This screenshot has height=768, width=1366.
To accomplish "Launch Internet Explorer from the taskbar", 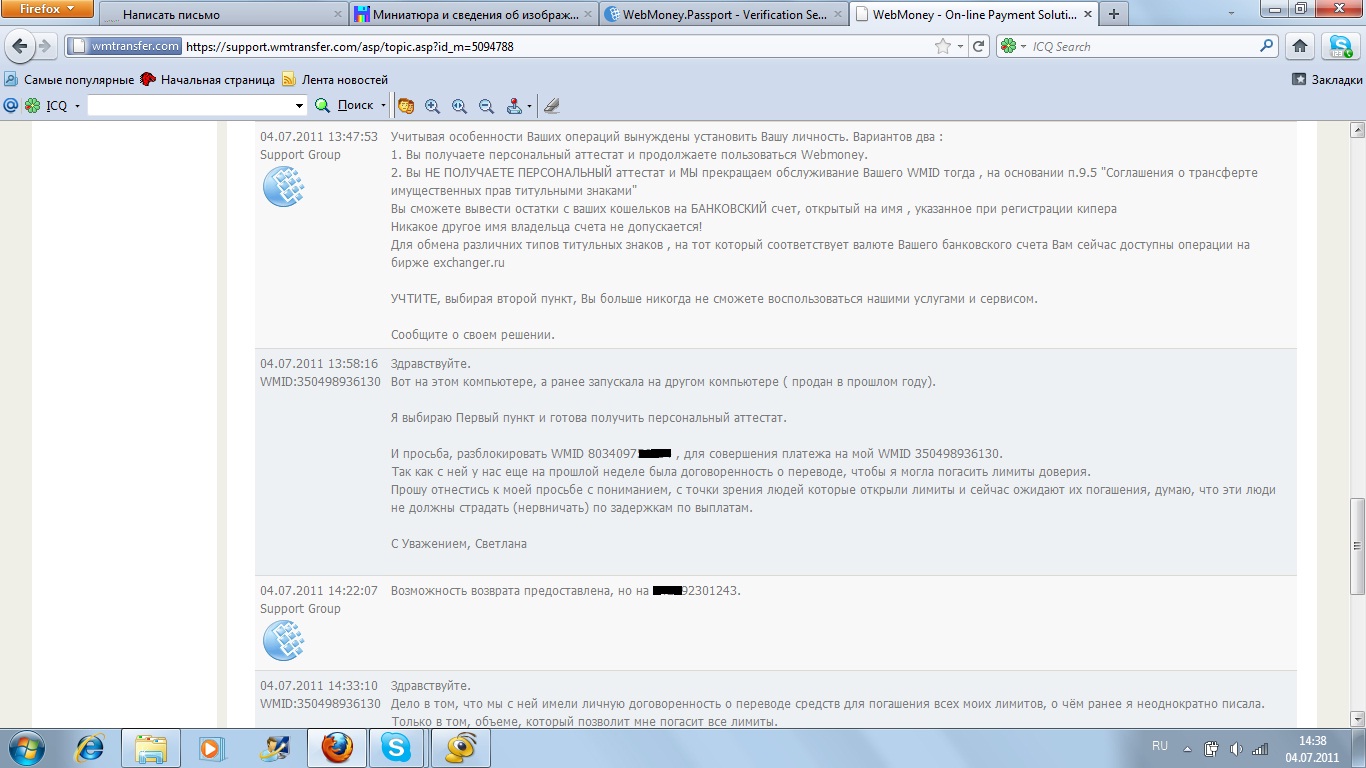I will [x=90, y=747].
